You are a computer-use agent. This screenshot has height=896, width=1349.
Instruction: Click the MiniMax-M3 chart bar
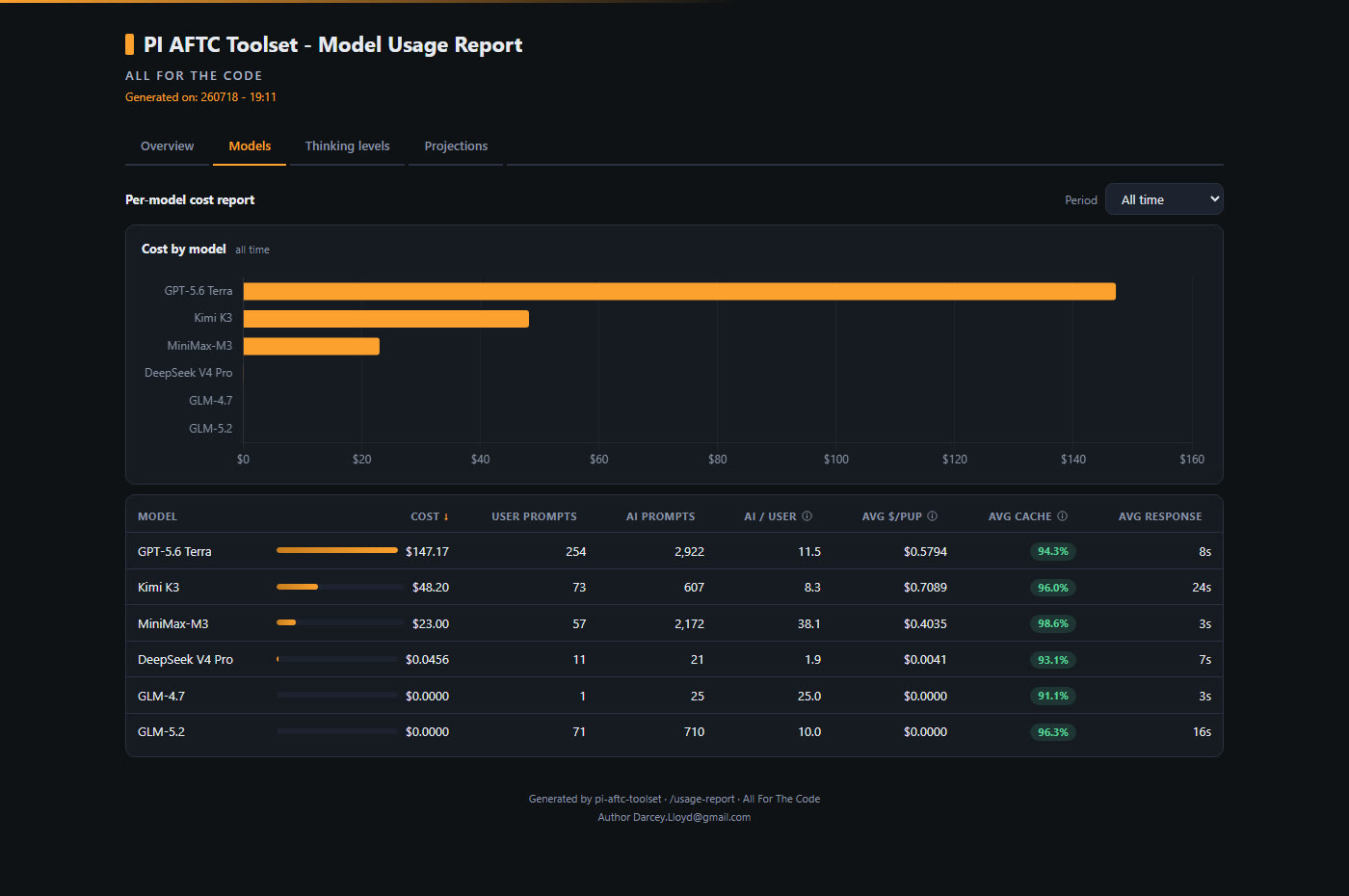pos(311,346)
